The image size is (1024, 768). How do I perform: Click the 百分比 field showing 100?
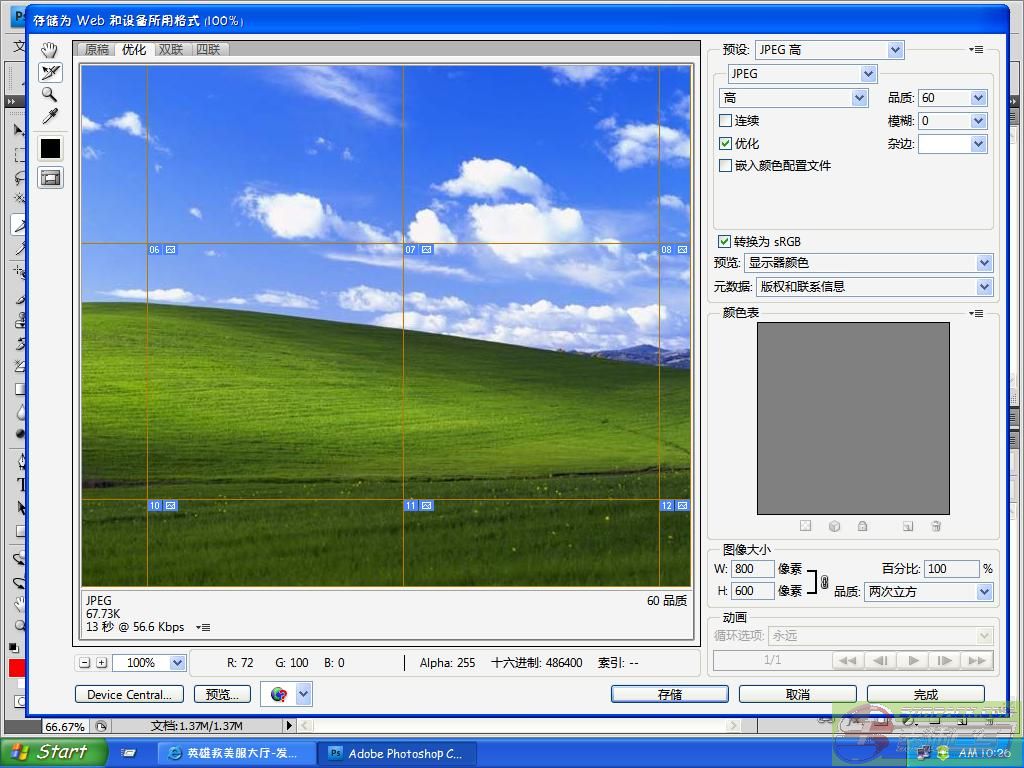click(952, 569)
